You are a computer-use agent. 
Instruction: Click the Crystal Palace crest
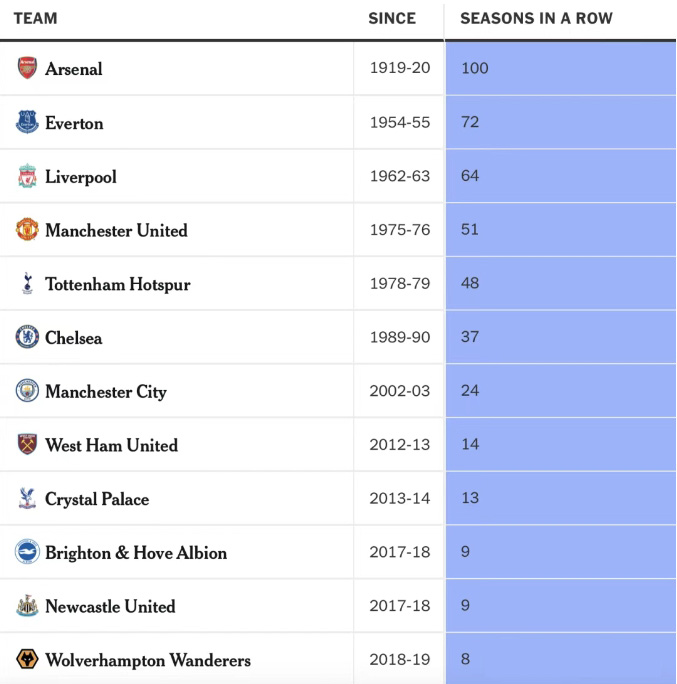pos(27,499)
